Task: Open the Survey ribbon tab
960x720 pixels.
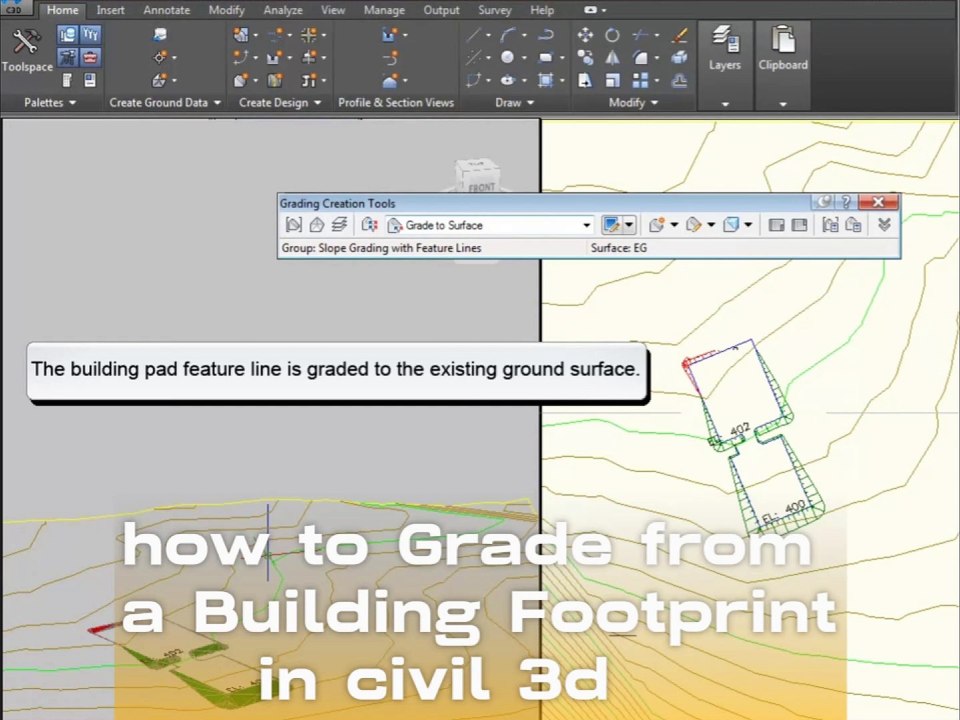Action: [x=495, y=10]
